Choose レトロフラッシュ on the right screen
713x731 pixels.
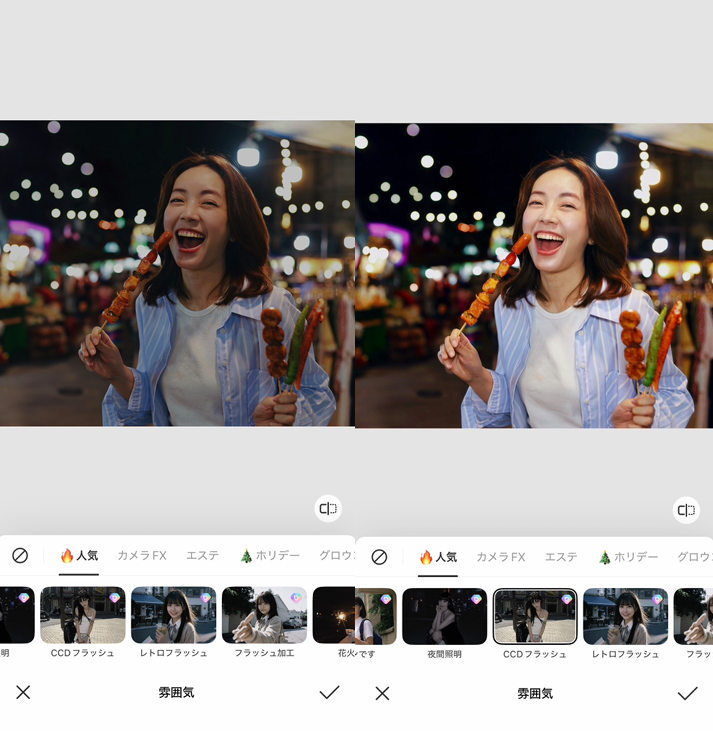(x=625, y=616)
